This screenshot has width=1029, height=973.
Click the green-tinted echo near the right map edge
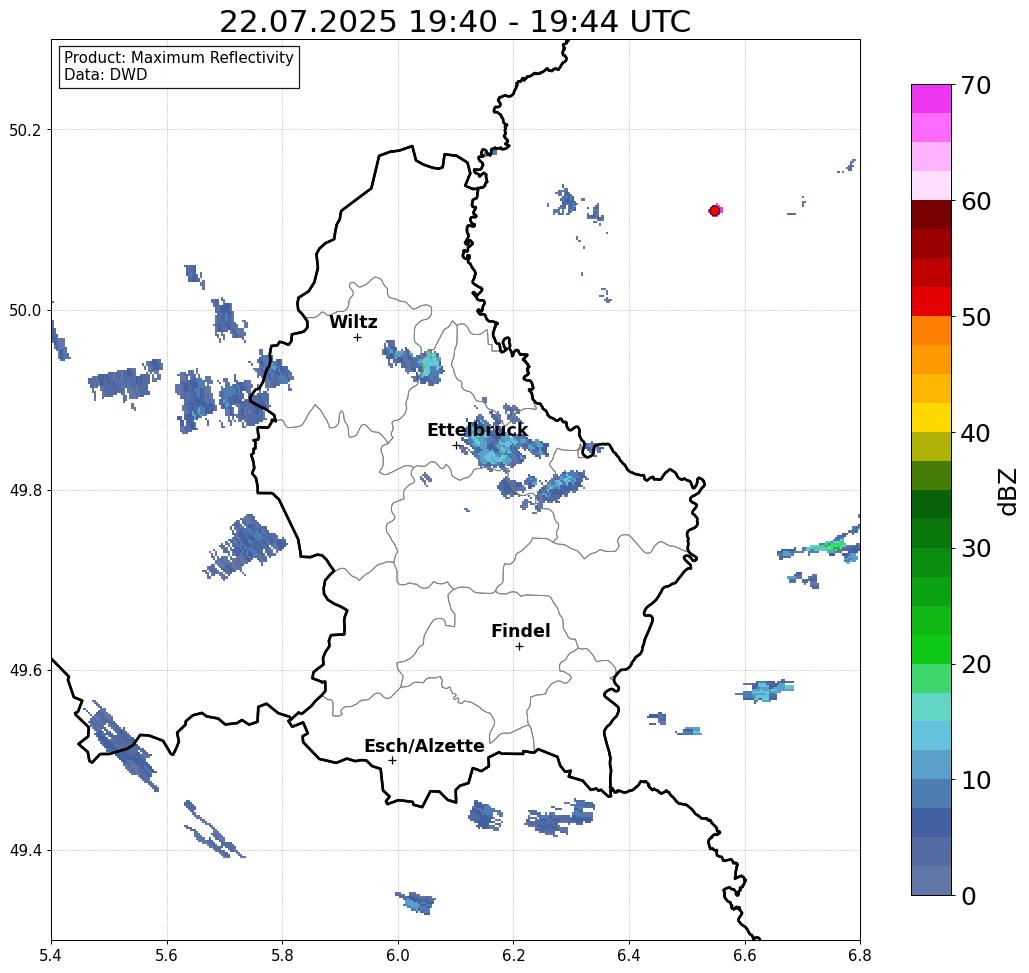828,547
